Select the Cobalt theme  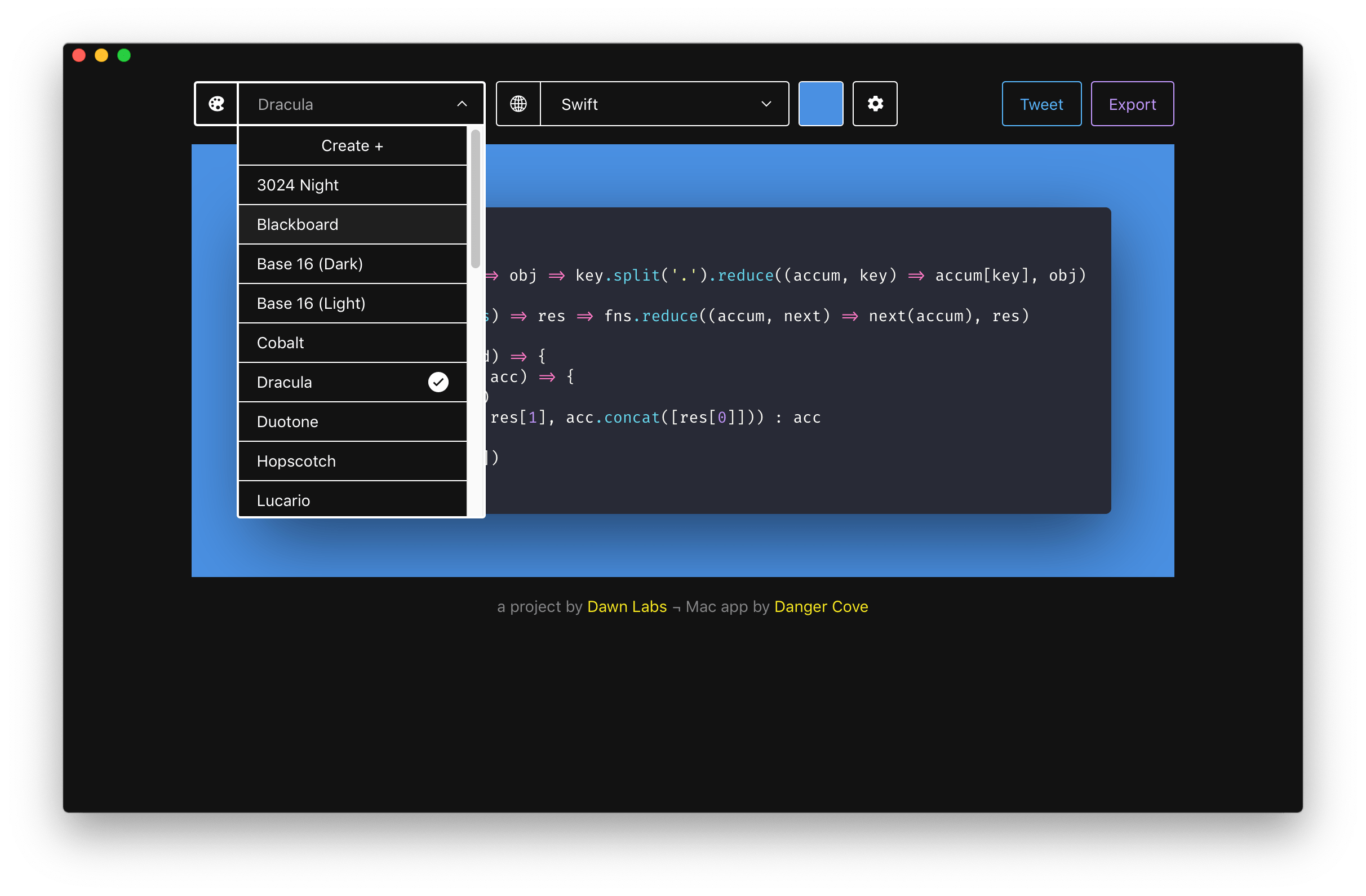point(352,343)
